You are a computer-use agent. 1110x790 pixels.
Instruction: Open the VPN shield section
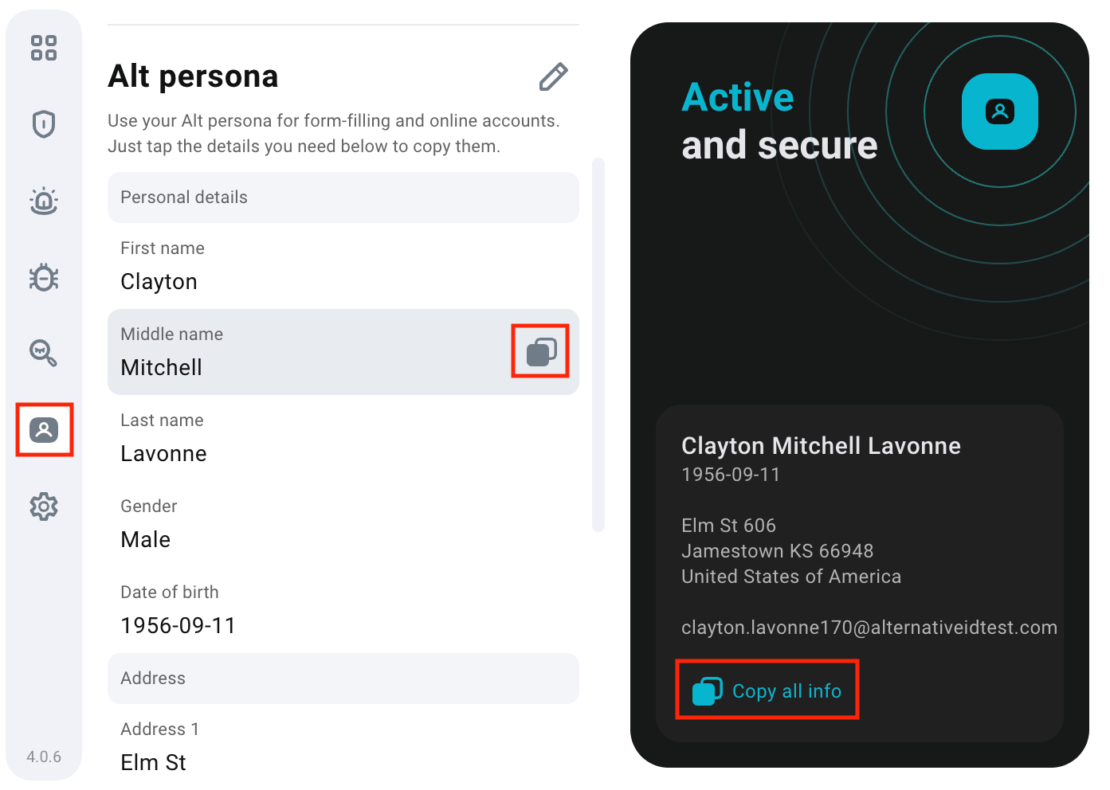[x=44, y=124]
